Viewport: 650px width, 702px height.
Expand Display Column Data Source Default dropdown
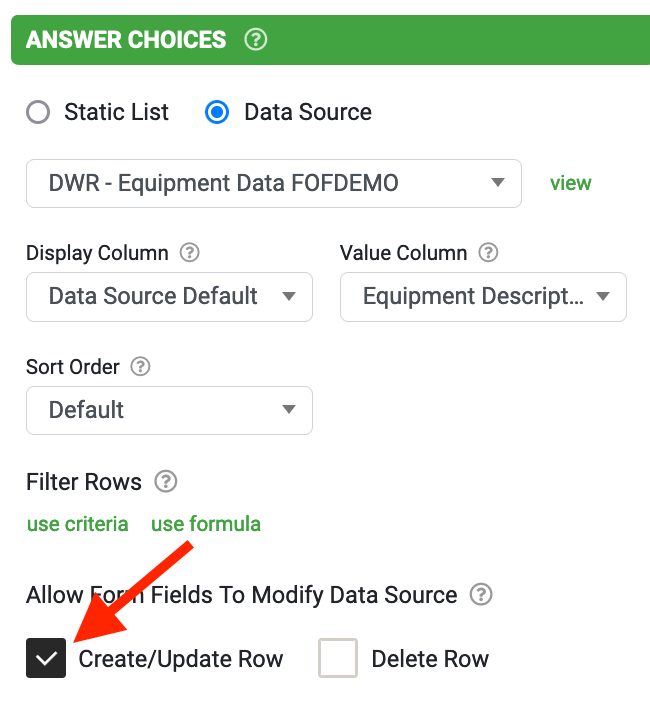169,297
